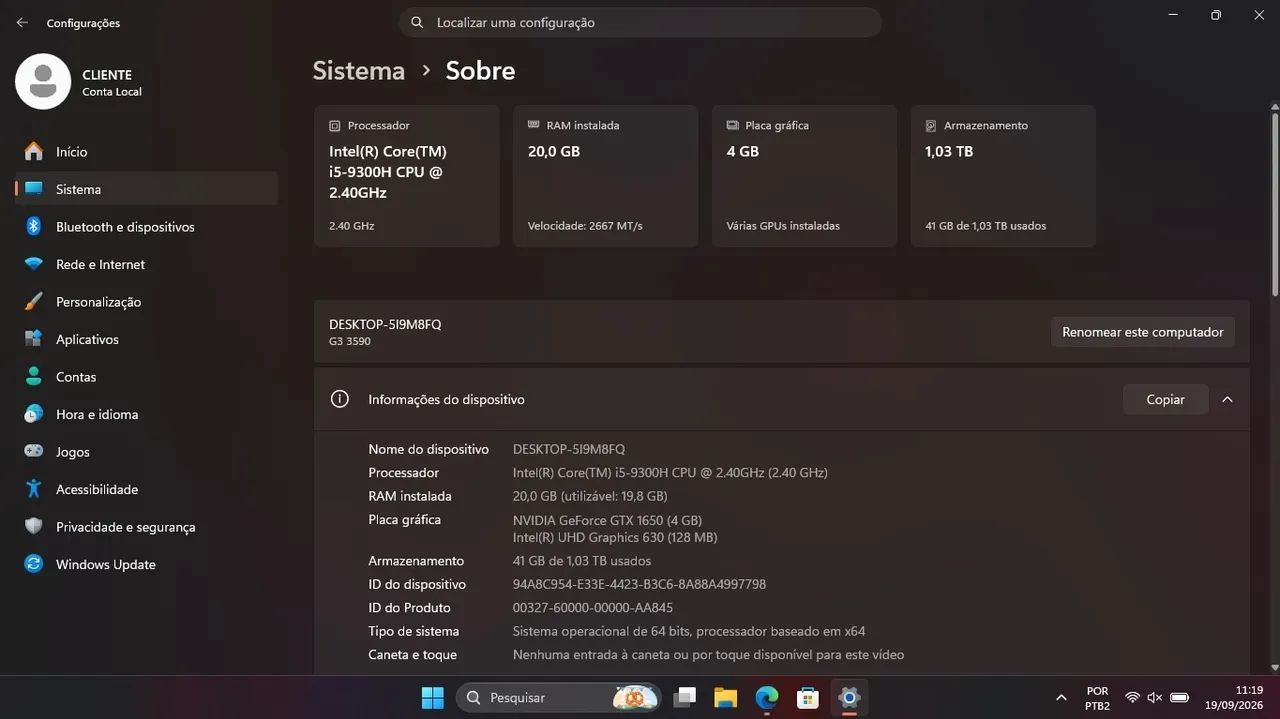Open Hora e idioma settings

(146, 414)
